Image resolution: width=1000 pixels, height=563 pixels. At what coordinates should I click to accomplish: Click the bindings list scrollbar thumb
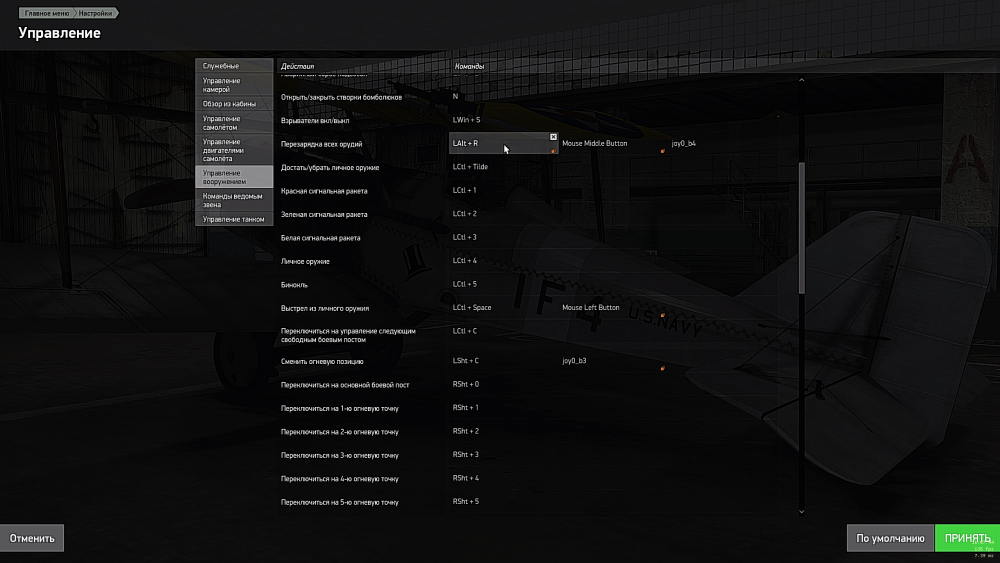pyautogui.click(x=802, y=228)
